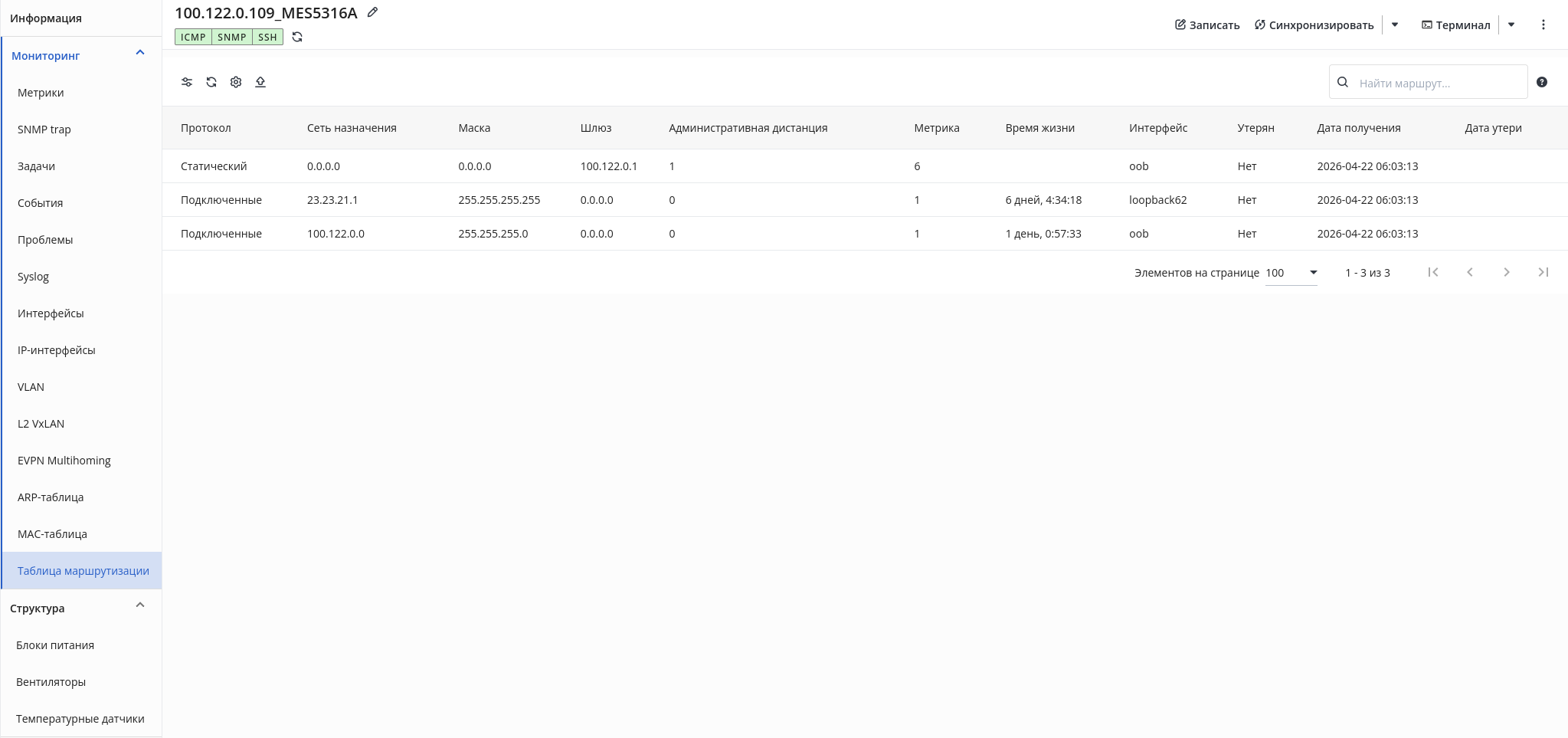Click the pencil icon to rename the device
Image resolution: width=1568 pixels, height=738 pixels.
[373, 12]
